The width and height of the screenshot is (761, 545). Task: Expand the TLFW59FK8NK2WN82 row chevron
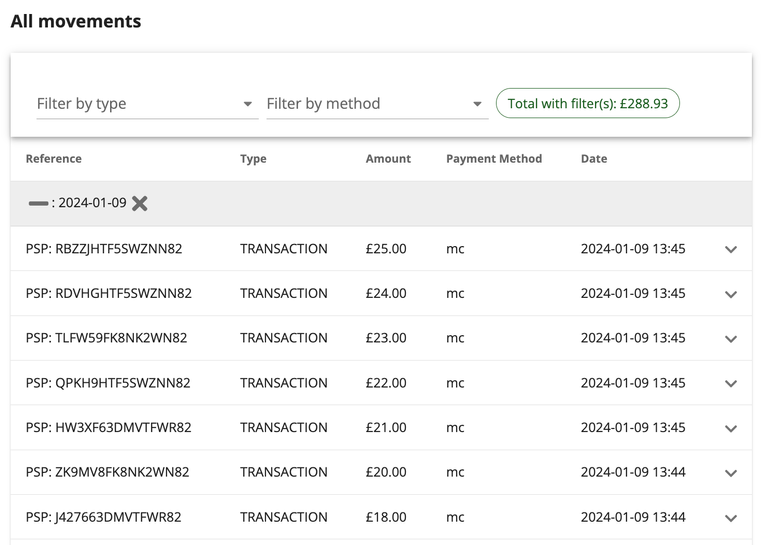click(730, 339)
